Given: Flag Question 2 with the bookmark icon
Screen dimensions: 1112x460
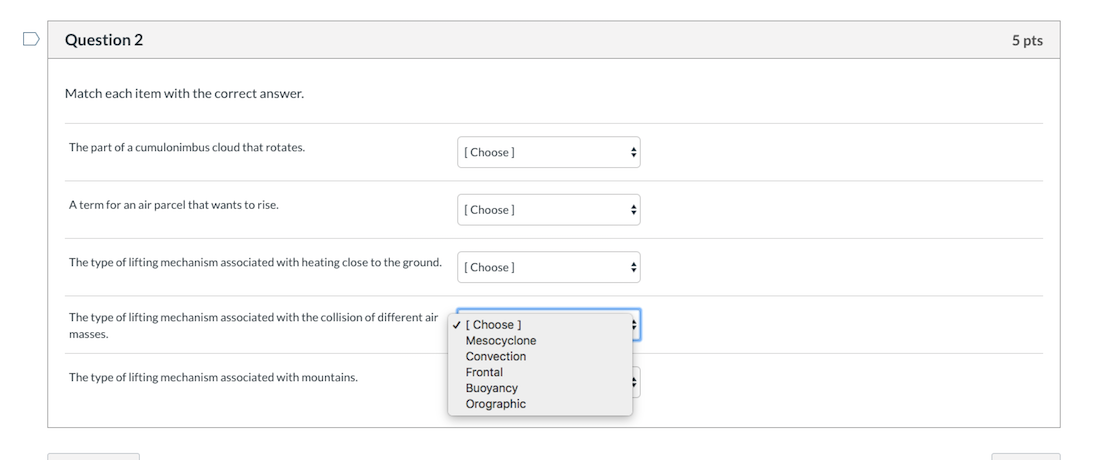Looking at the screenshot, I should (31, 39).
